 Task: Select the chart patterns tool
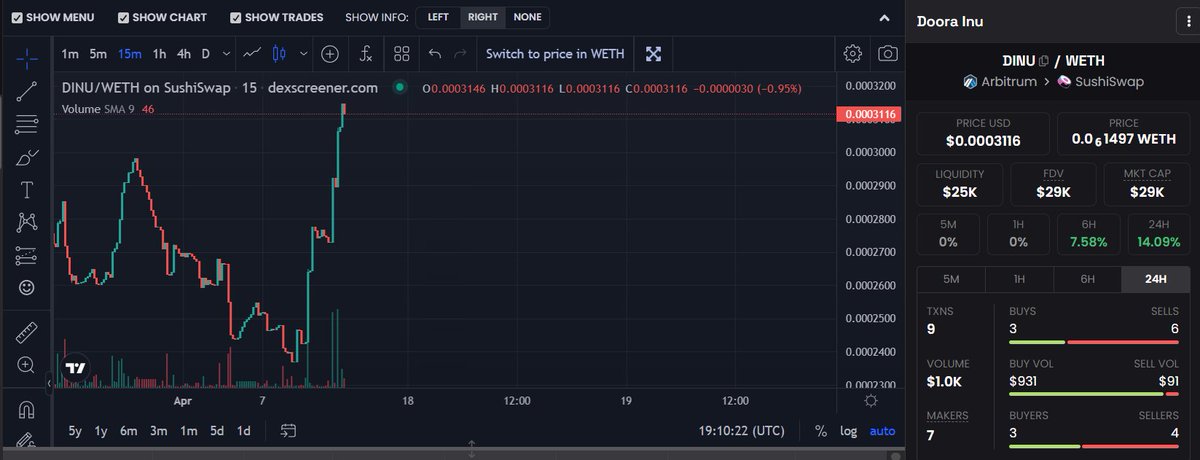(27, 222)
